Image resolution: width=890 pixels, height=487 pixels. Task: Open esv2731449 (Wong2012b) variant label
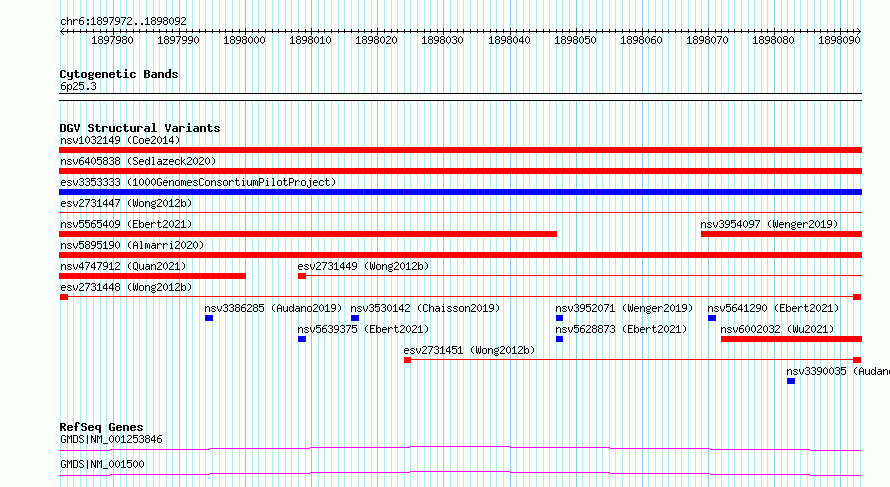[x=363, y=266]
